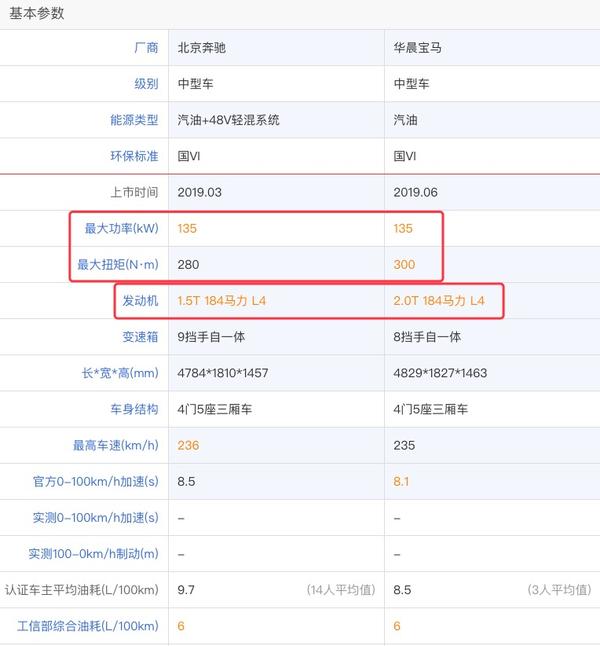Click the highlighted 236 top speed
Viewport: 600px width, 646px height.
coord(188,445)
